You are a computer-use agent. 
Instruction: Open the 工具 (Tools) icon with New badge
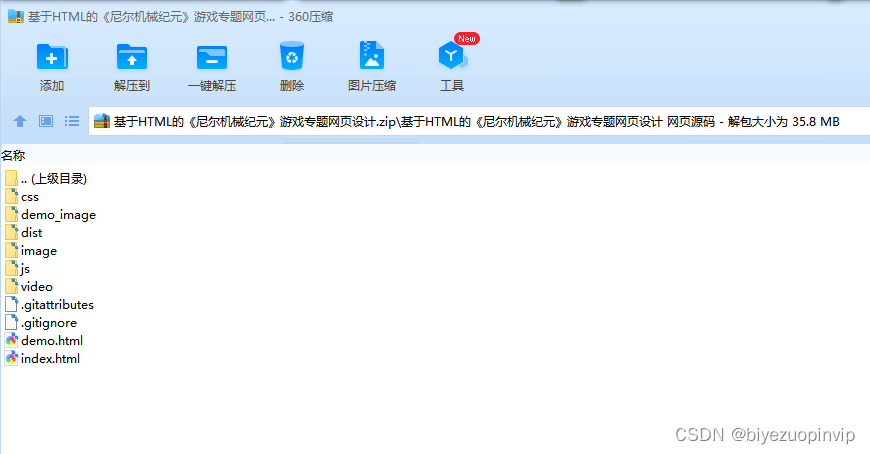tap(452, 56)
